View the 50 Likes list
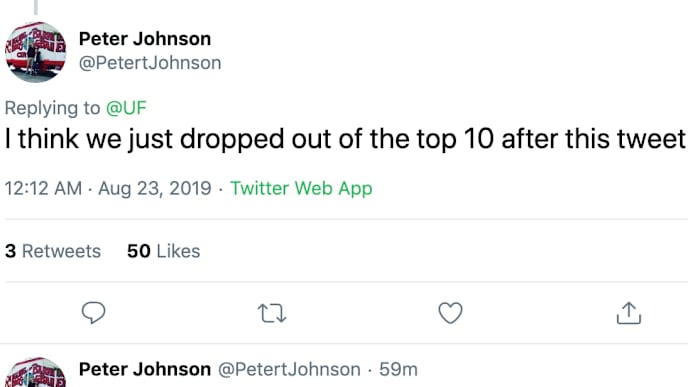The image size is (688, 387). (164, 251)
